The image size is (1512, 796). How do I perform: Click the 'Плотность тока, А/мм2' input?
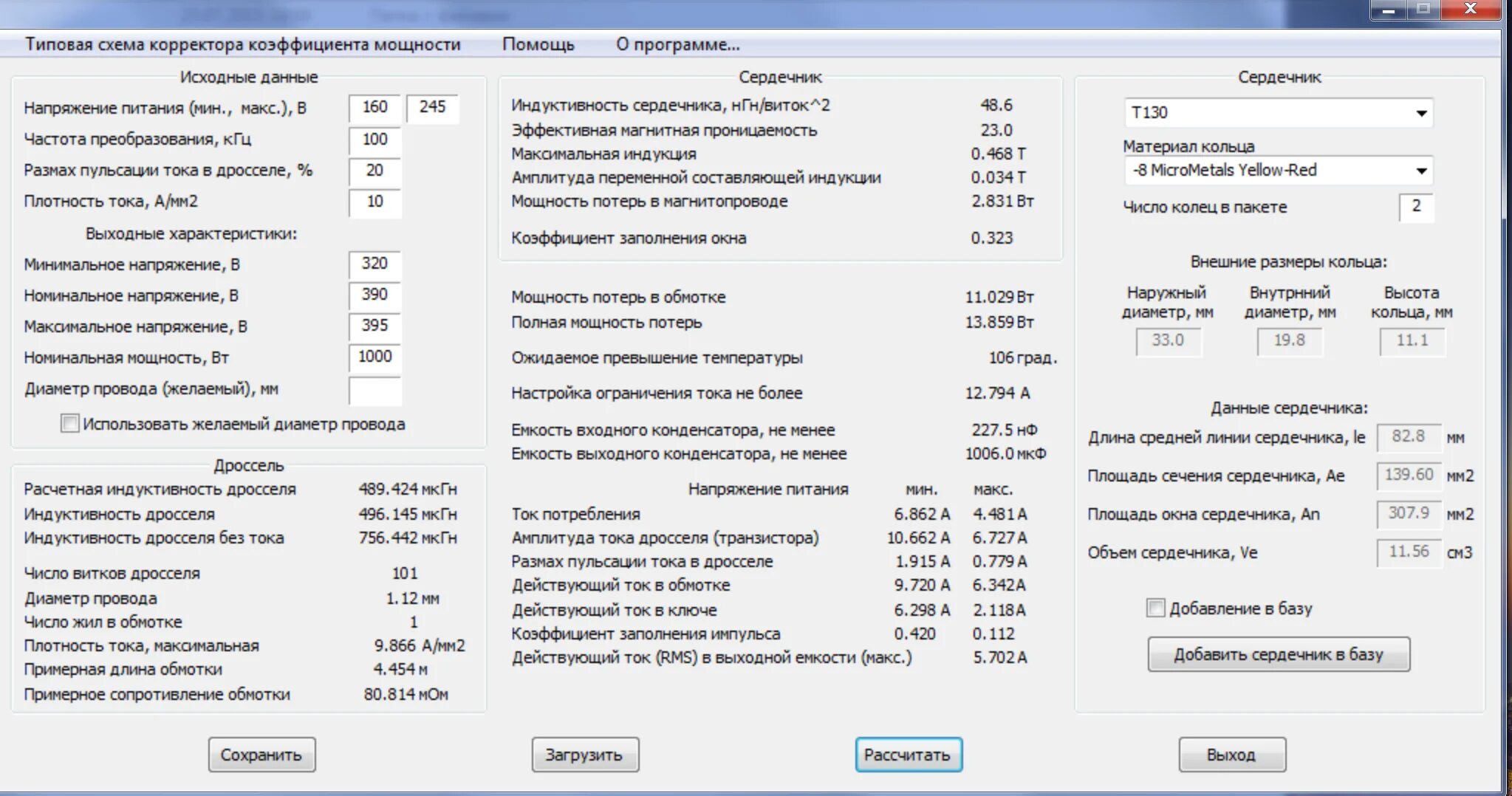[375, 202]
